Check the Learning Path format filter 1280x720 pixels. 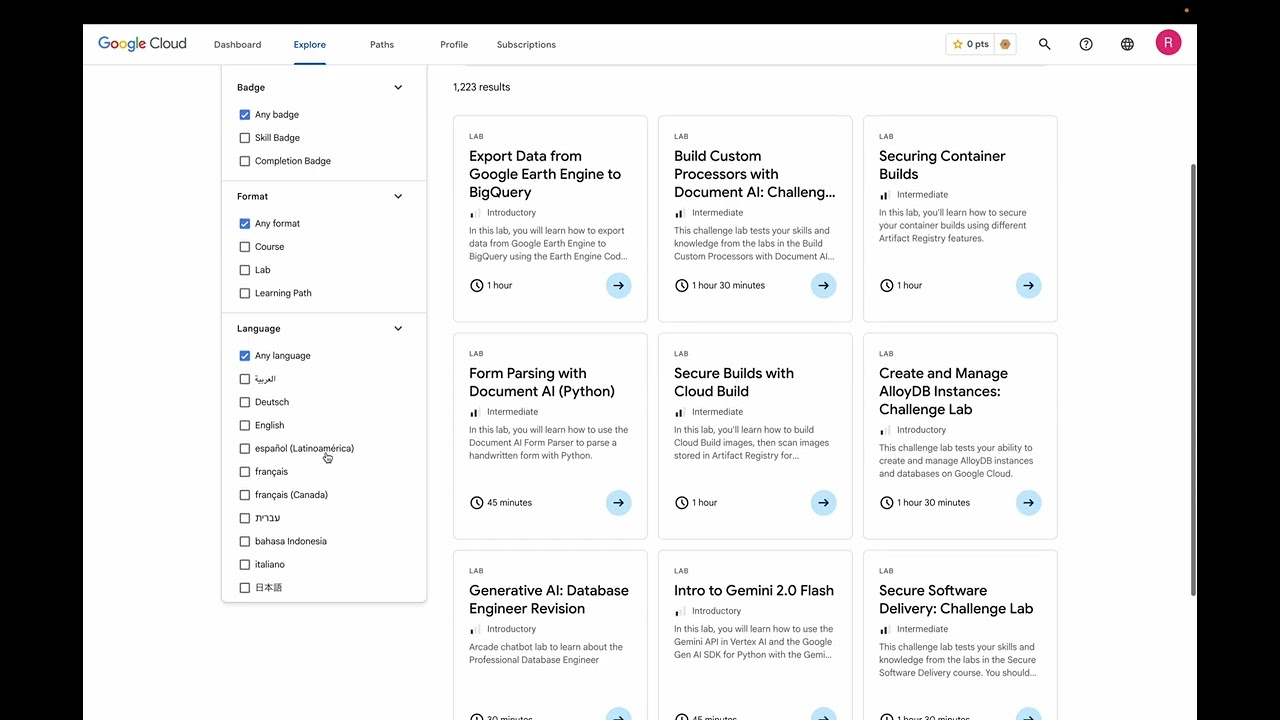244,293
